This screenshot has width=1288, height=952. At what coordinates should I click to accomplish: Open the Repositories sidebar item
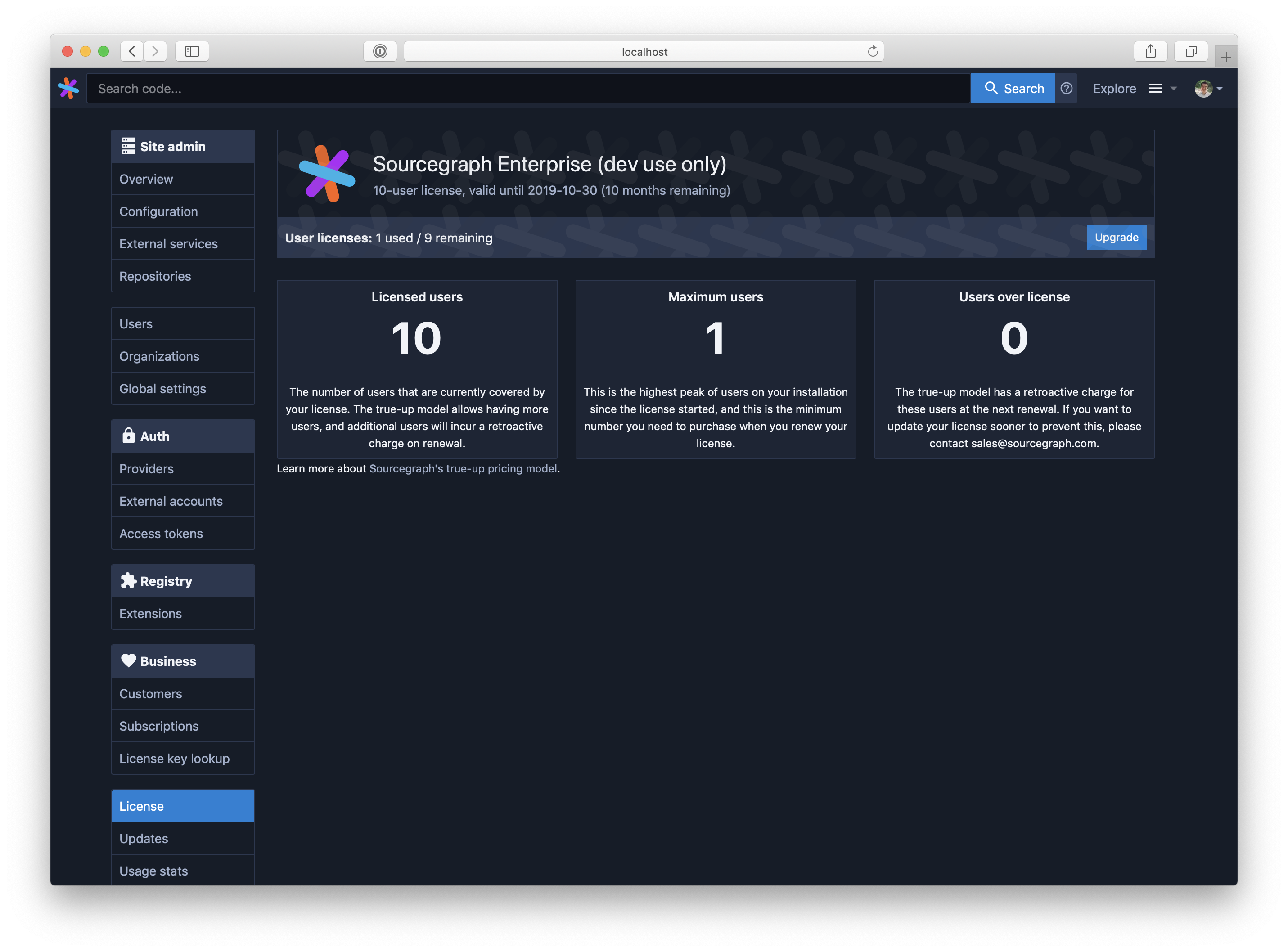[183, 276]
